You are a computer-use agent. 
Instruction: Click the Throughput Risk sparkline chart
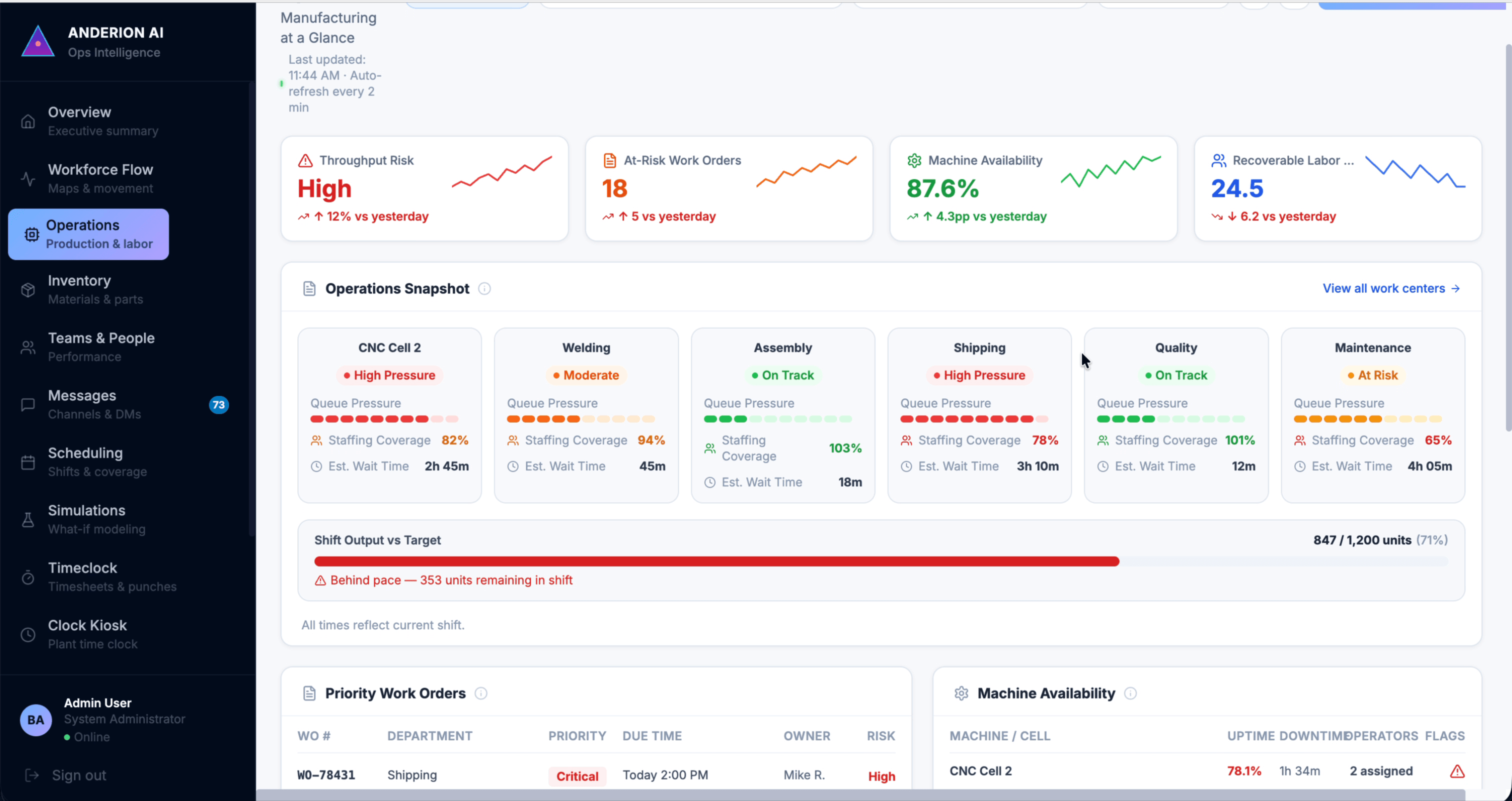502,172
